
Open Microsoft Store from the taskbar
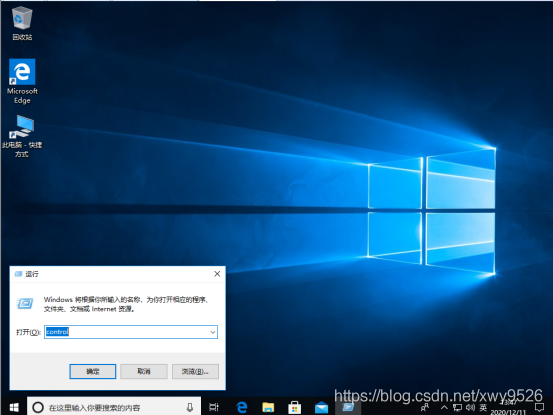(294, 407)
